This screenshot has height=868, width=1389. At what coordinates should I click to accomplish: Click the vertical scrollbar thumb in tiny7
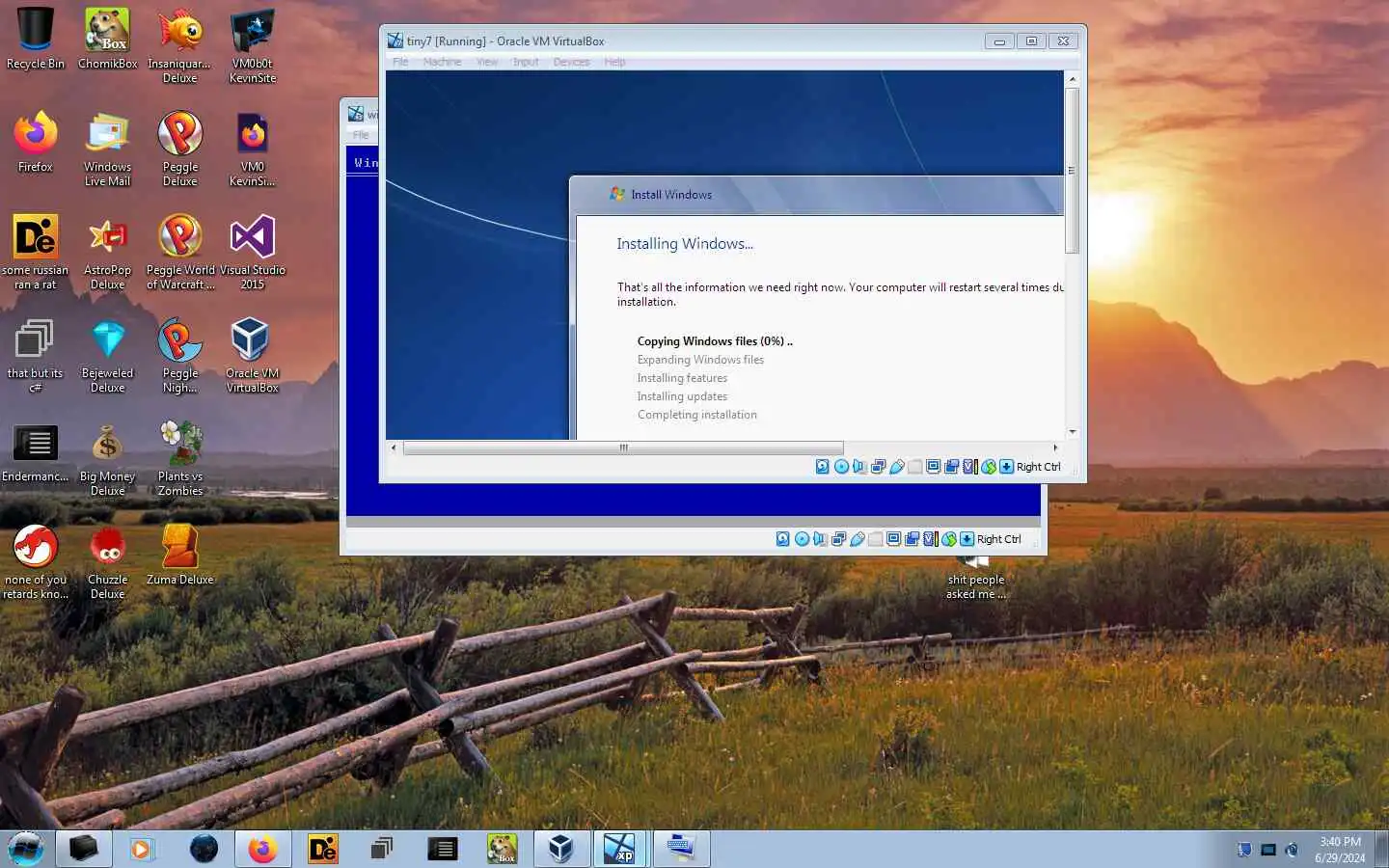pos(1072,171)
